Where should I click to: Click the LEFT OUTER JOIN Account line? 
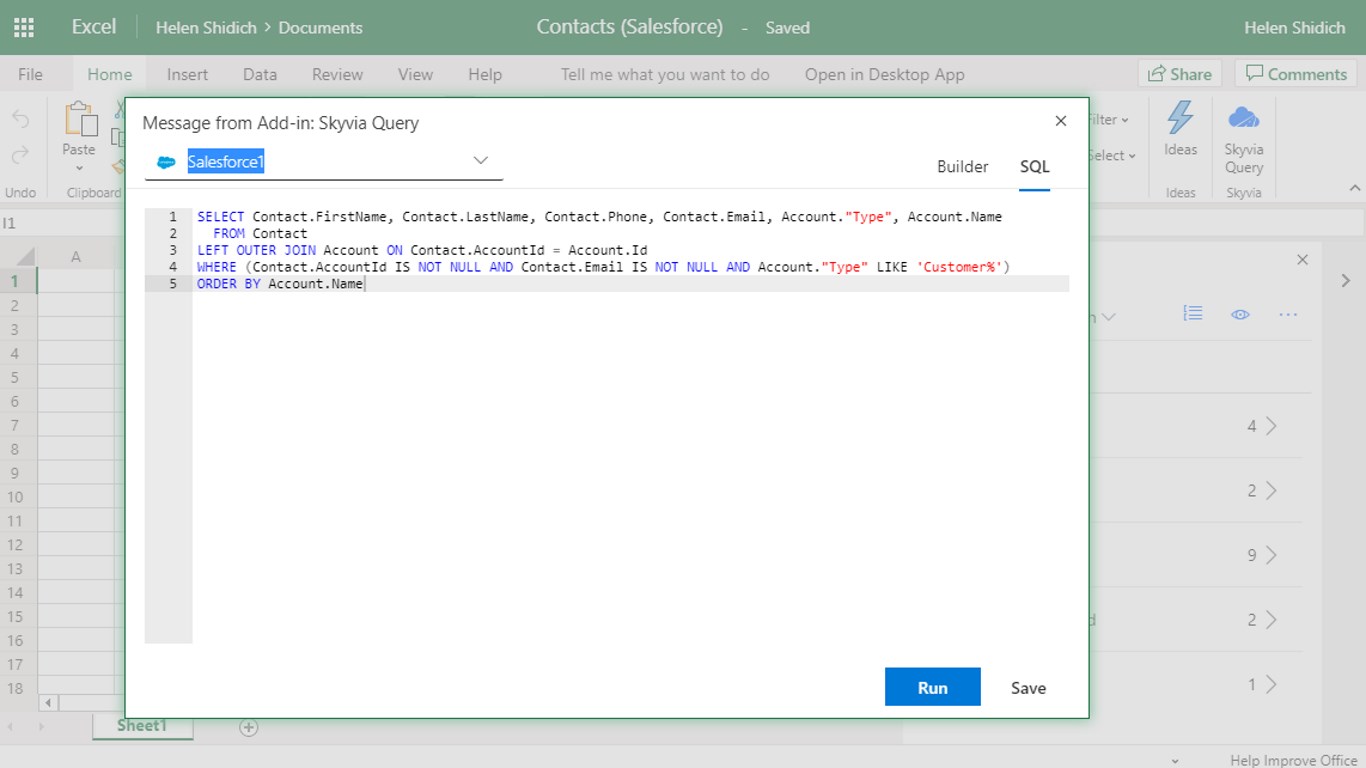tap(422, 250)
